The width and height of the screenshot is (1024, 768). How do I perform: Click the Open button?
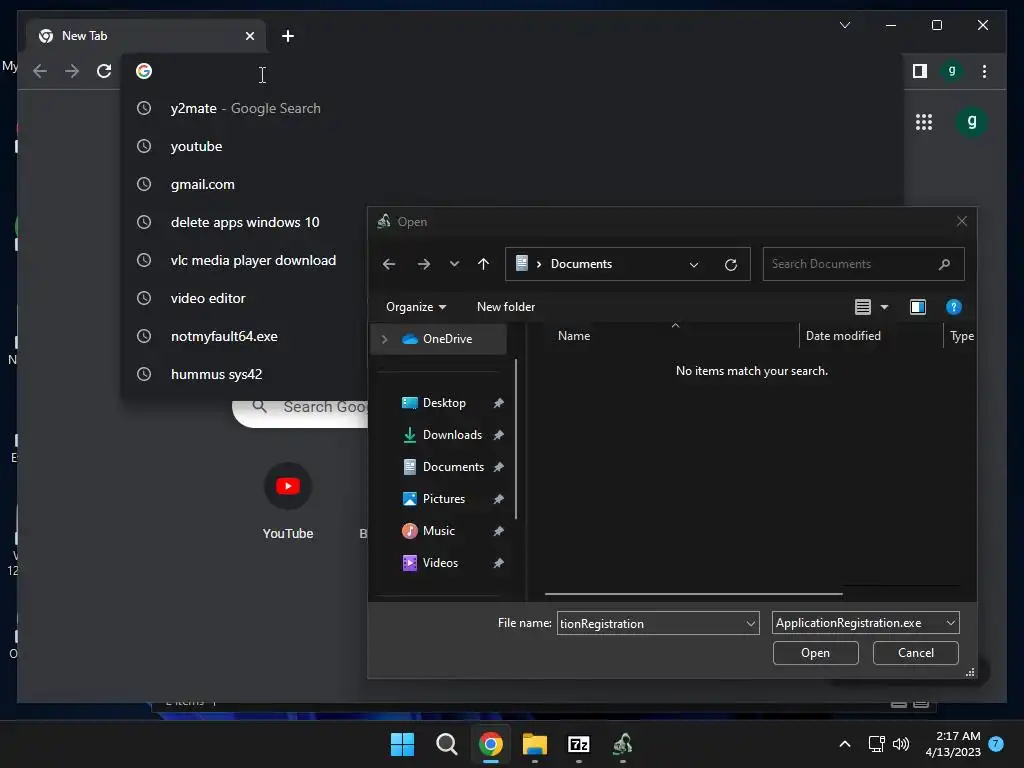click(x=816, y=653)
